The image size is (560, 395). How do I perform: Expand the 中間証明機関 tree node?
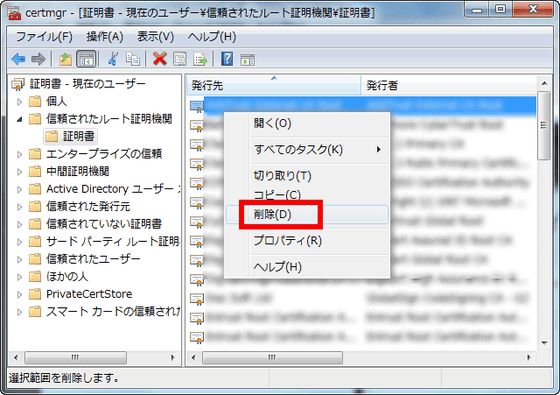20,172
